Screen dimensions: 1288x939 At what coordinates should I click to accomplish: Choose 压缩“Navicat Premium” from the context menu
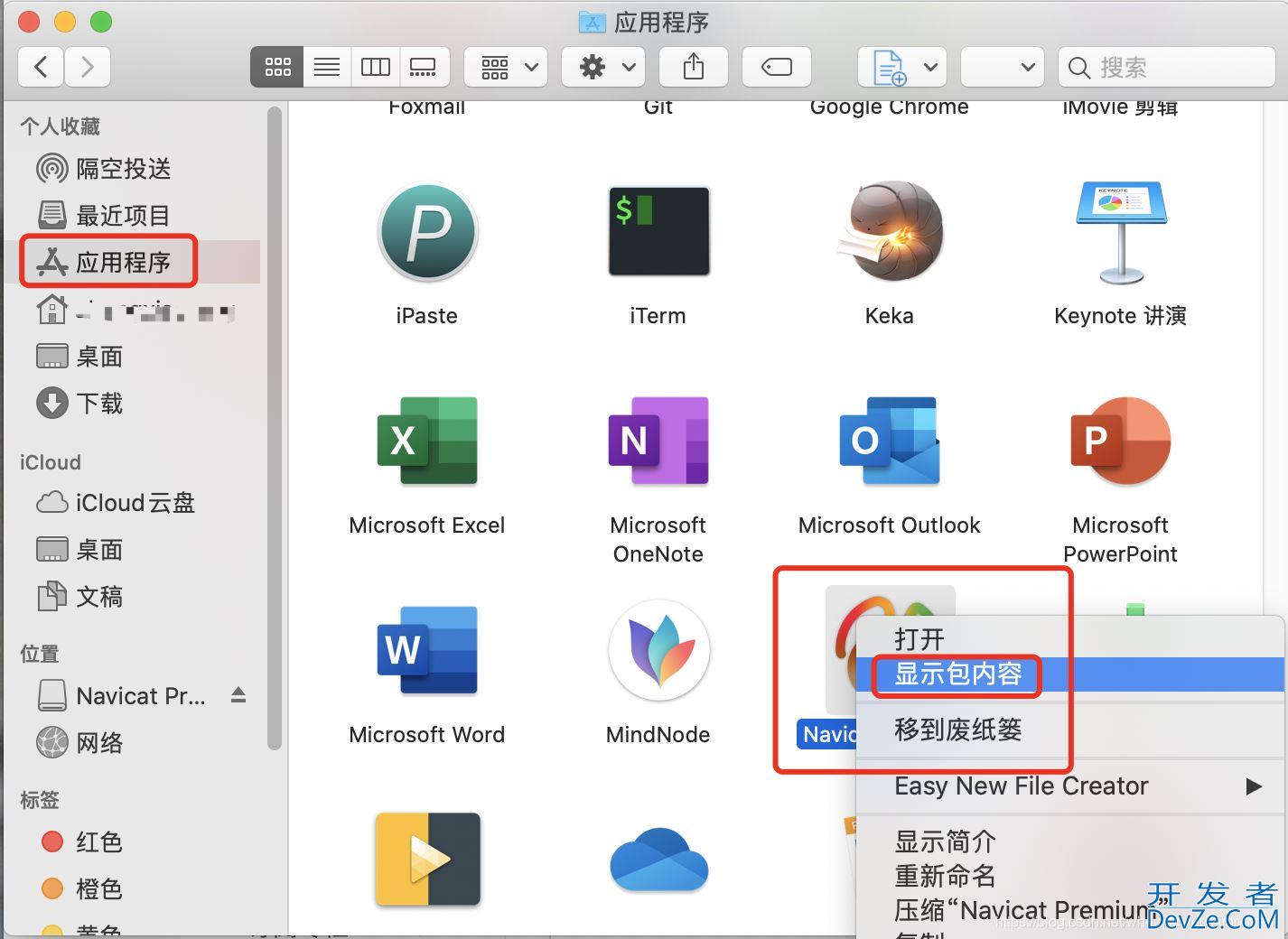1069,910
